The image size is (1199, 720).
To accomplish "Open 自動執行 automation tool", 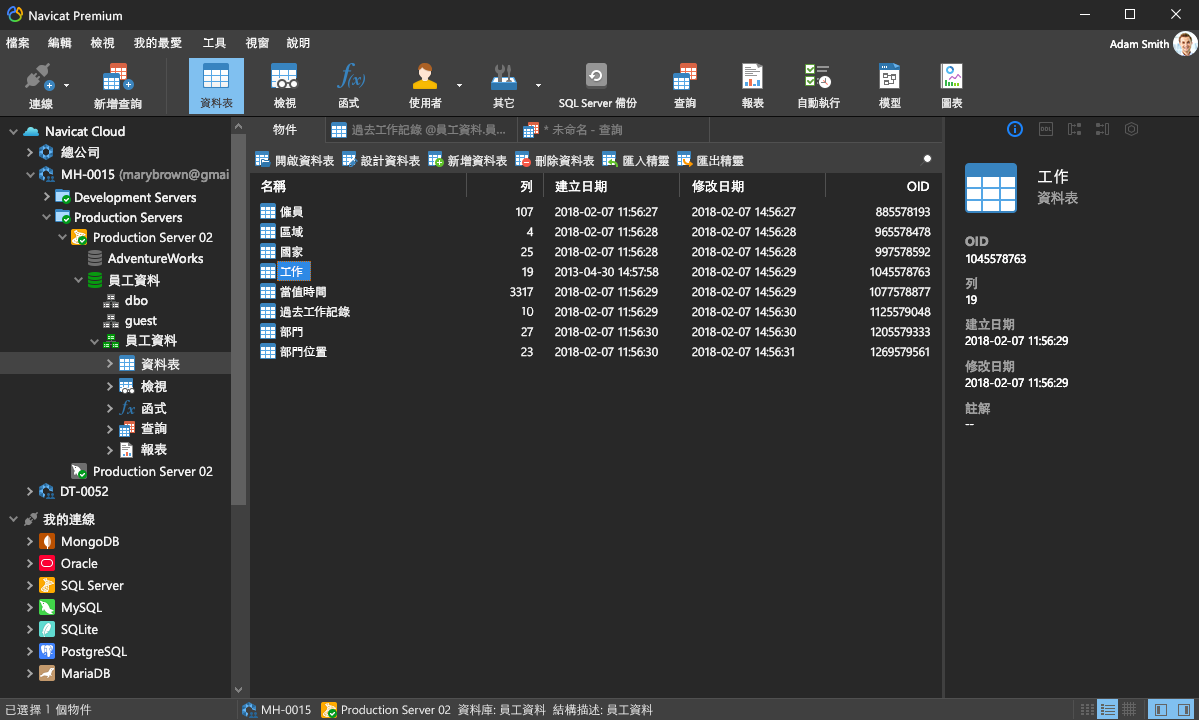I will 818,86.
